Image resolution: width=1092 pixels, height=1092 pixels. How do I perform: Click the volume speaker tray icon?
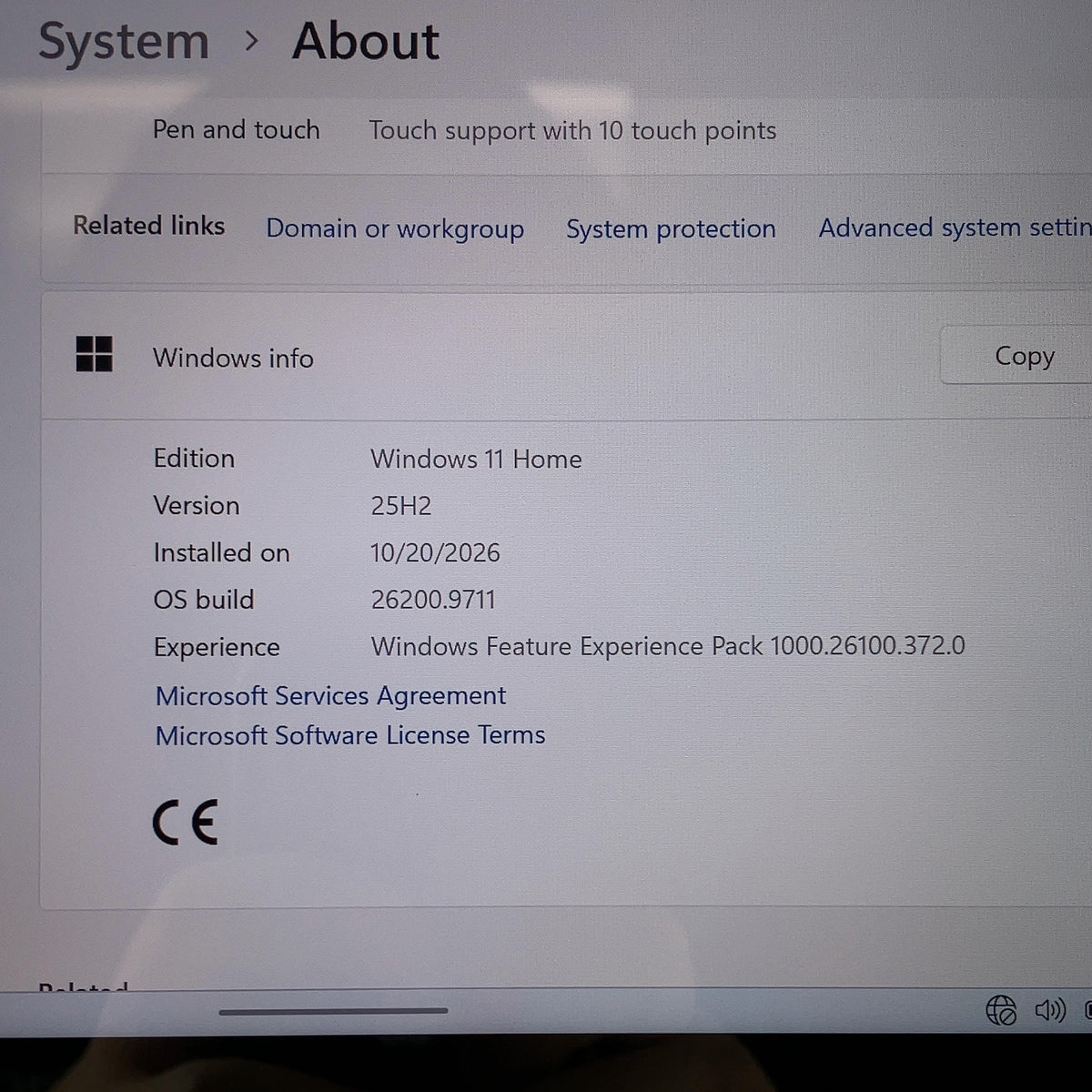(x=1050, y=1010)
